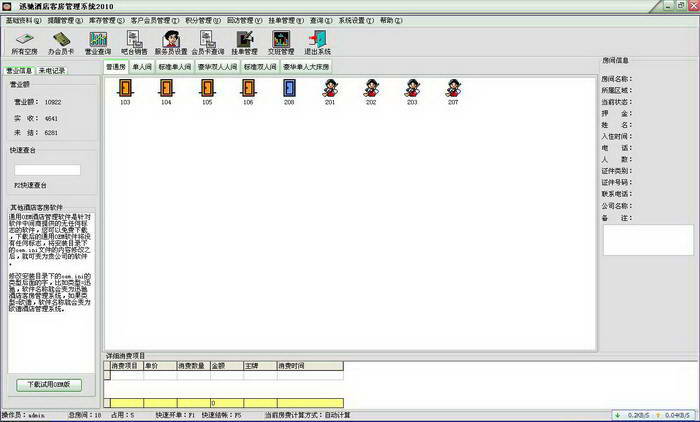This screenshot has height=422, width=700.
Task: Open the 挂单管理 toolbar icon
Action: point(244,43)
